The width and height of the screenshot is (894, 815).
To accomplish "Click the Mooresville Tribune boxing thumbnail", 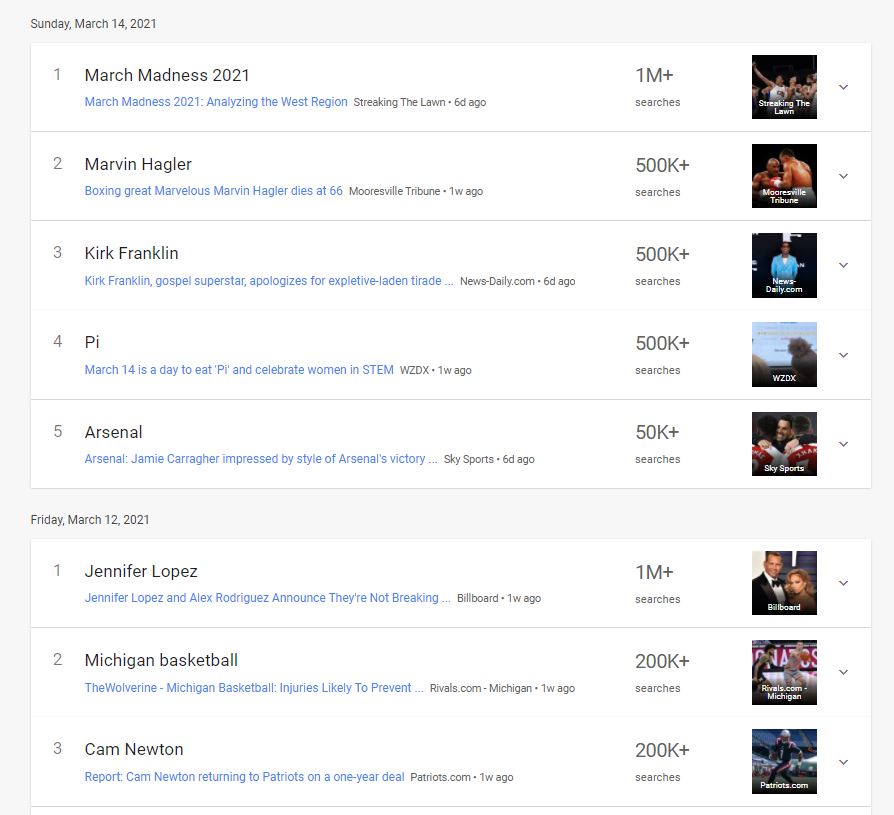I will tap(784, 176).
